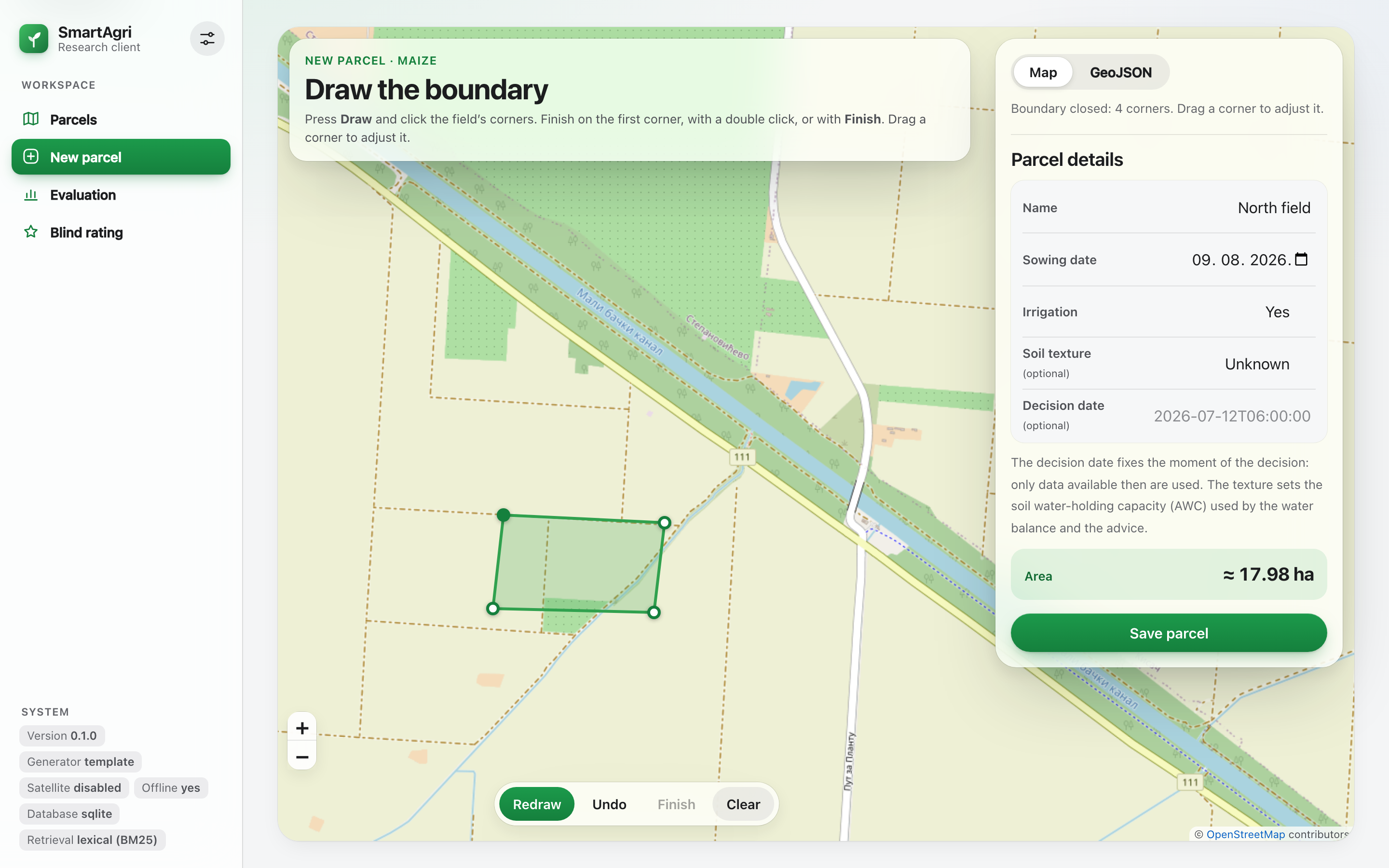
Task: Click the Evaluation bar chart icon
Action: tap(31, 195)
